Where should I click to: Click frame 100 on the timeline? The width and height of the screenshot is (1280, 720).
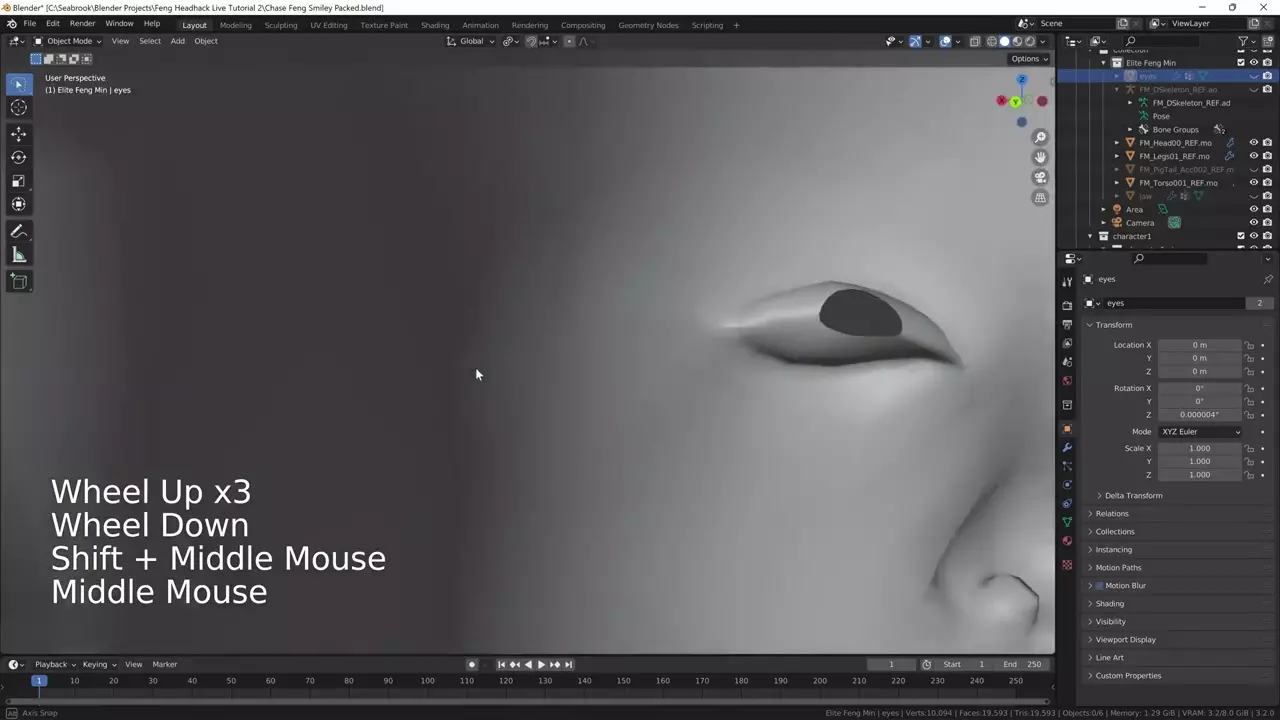pyautogui.click(x=427, y=681)
